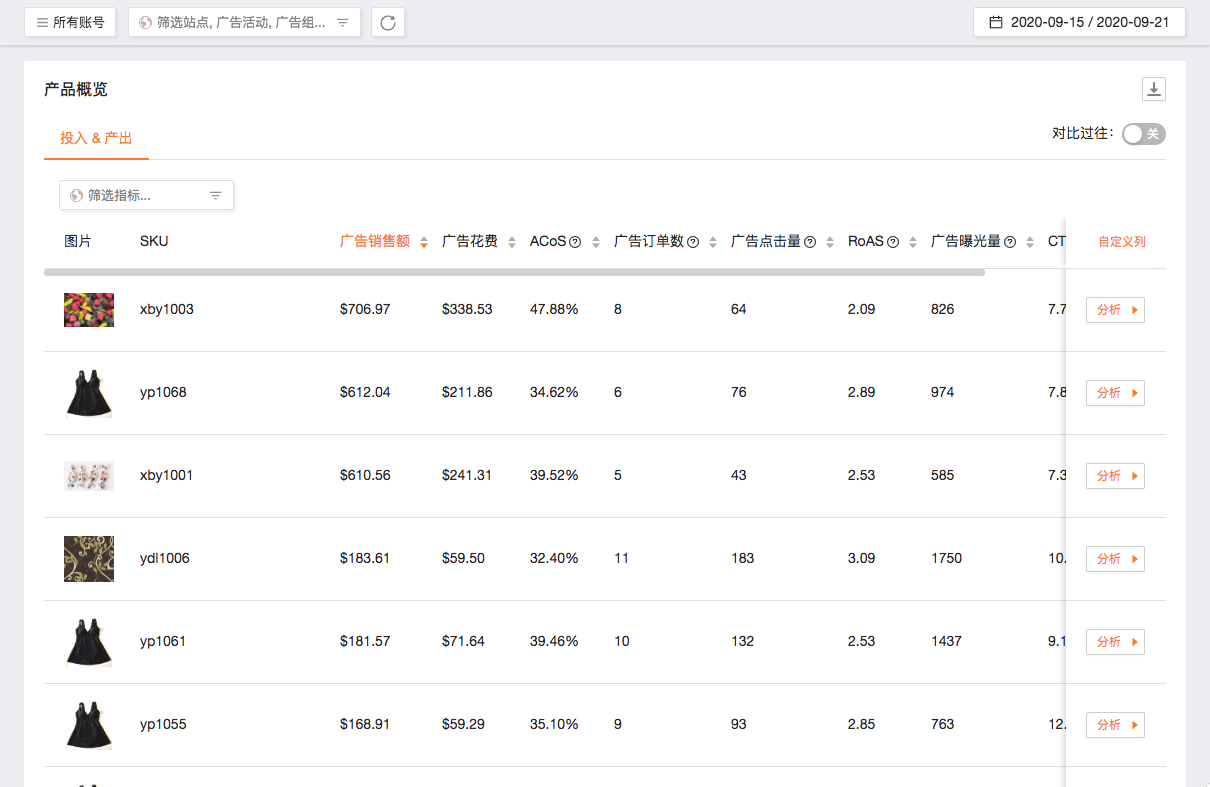The width and height of the screenshot is (1210, 787).
Task: Click 分析 button for xby1003
Action: [x=1115, y=310]
